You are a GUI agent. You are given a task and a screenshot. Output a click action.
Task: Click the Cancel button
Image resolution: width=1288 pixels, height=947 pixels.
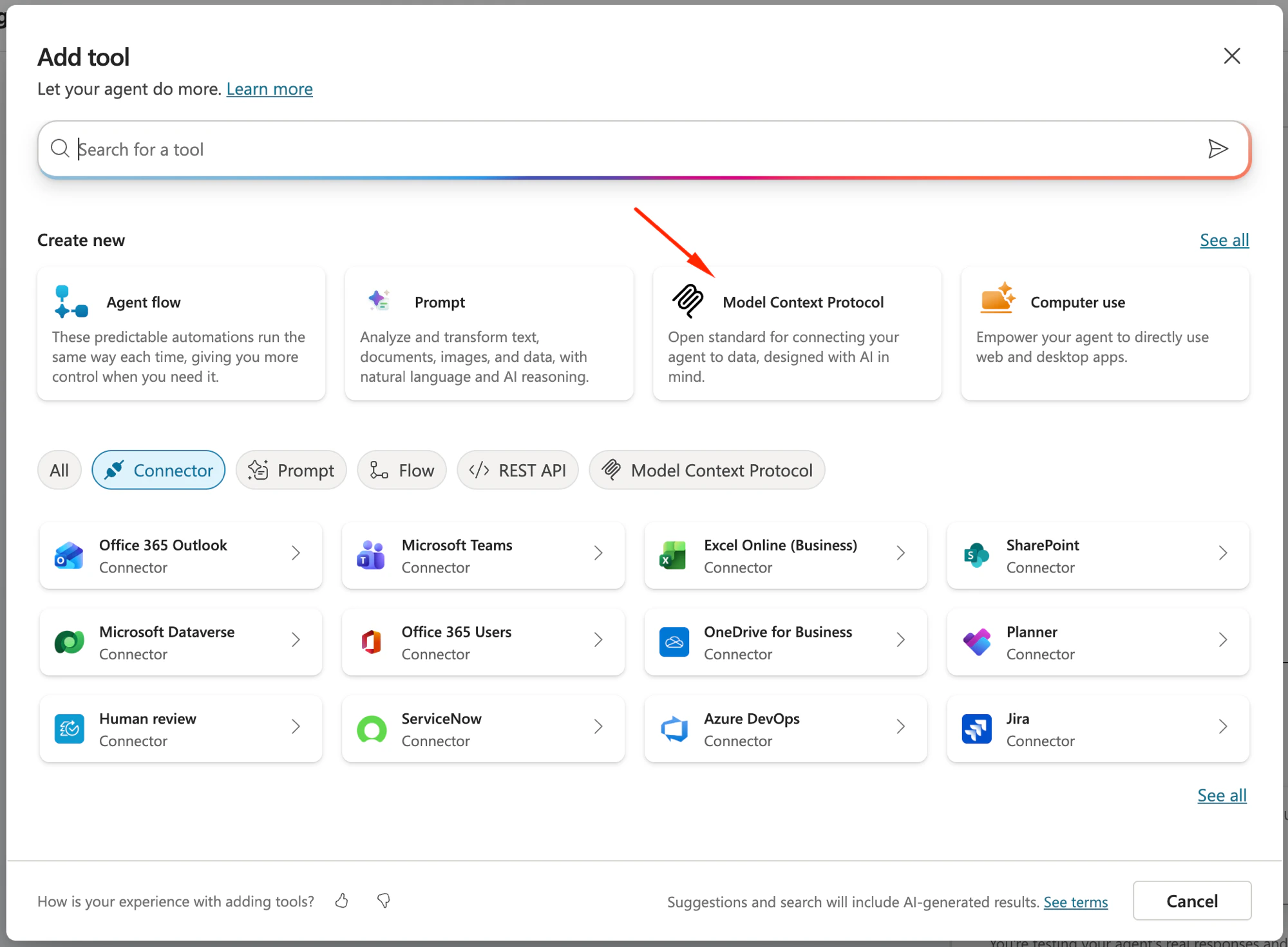[x=1192, y=901]
